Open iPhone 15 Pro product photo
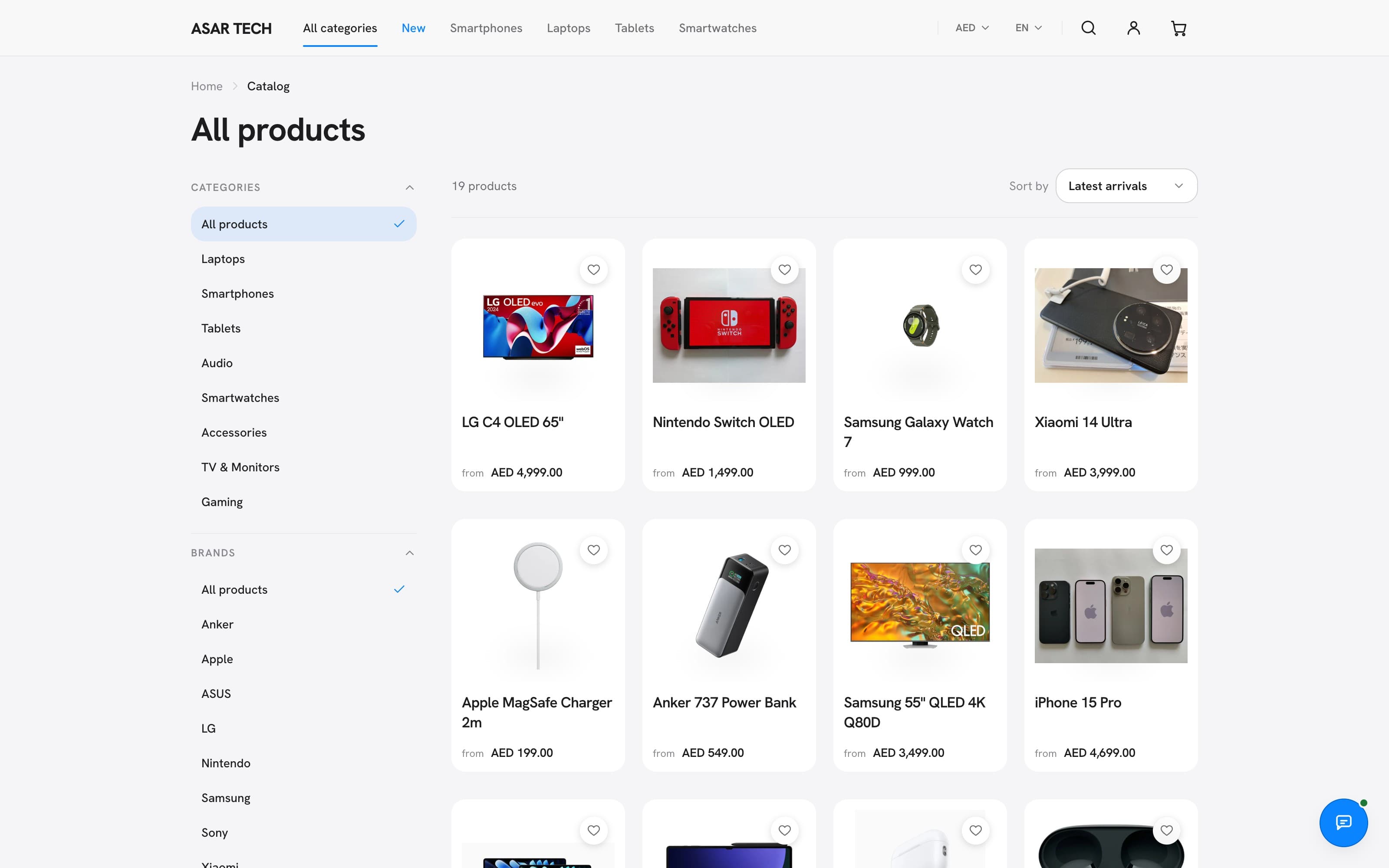The image size is (1389, 868). (1111, 606)
